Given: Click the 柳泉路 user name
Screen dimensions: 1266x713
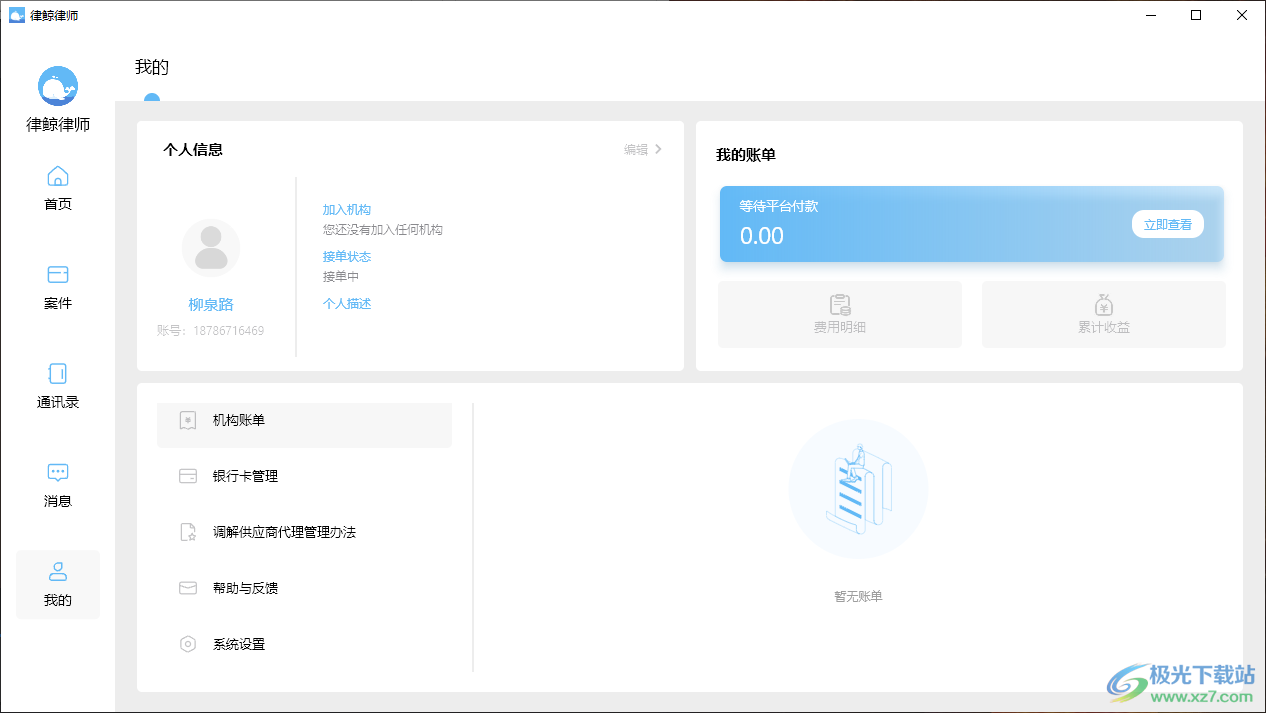Looking at the screenshot, I should click(x=211, y=305).
